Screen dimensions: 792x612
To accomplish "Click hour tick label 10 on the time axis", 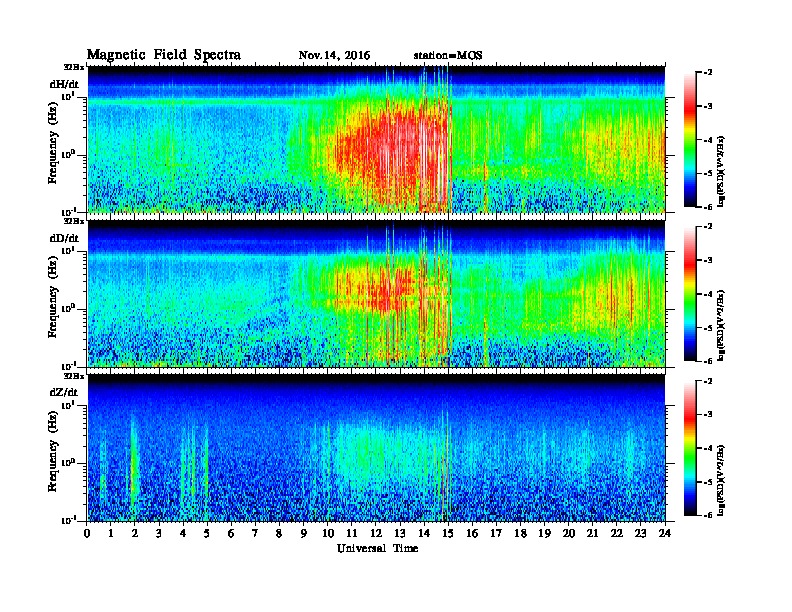I will [x=328, y=534].
